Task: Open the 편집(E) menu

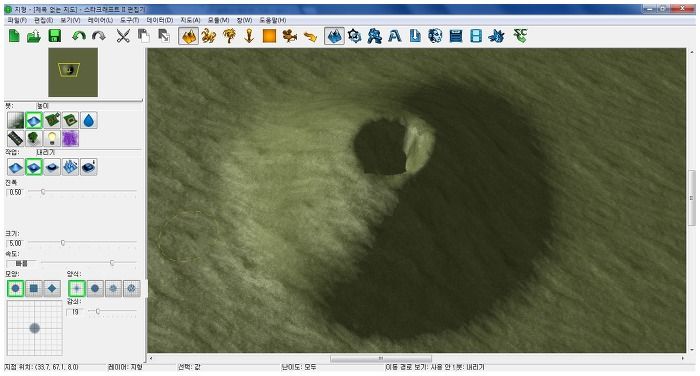Action: point(43,20)
